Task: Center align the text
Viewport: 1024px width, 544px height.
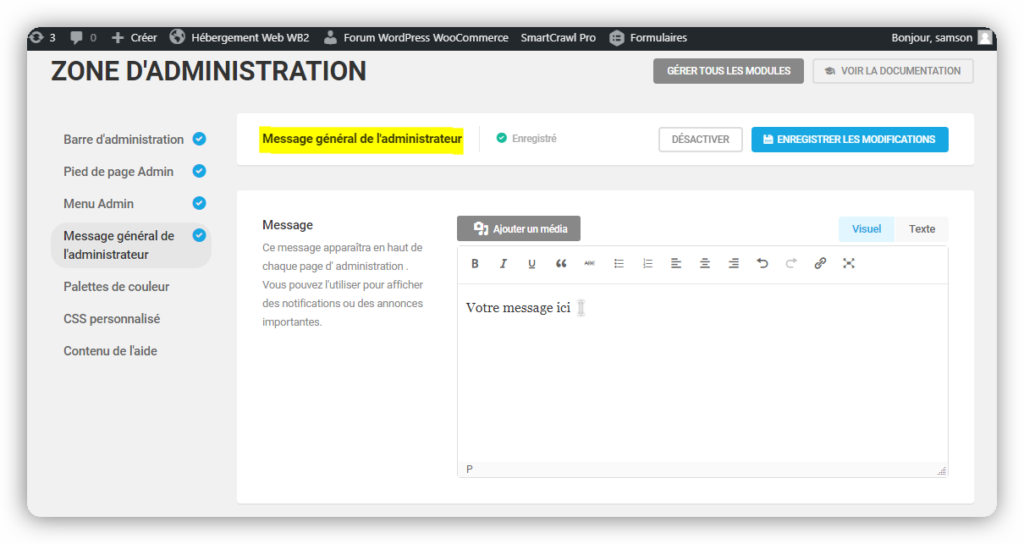Action: click(x=705, y=264)
